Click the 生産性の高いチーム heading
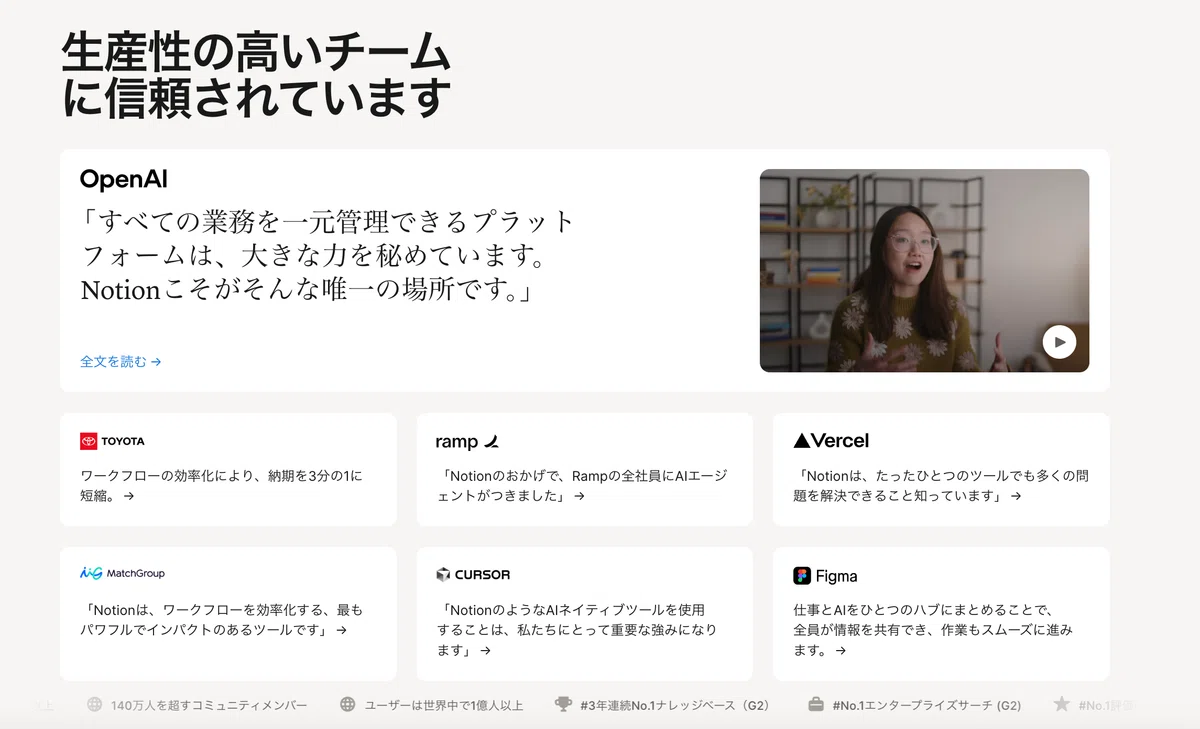Viewport: 1200px width, 729px height. click(256, 52)
